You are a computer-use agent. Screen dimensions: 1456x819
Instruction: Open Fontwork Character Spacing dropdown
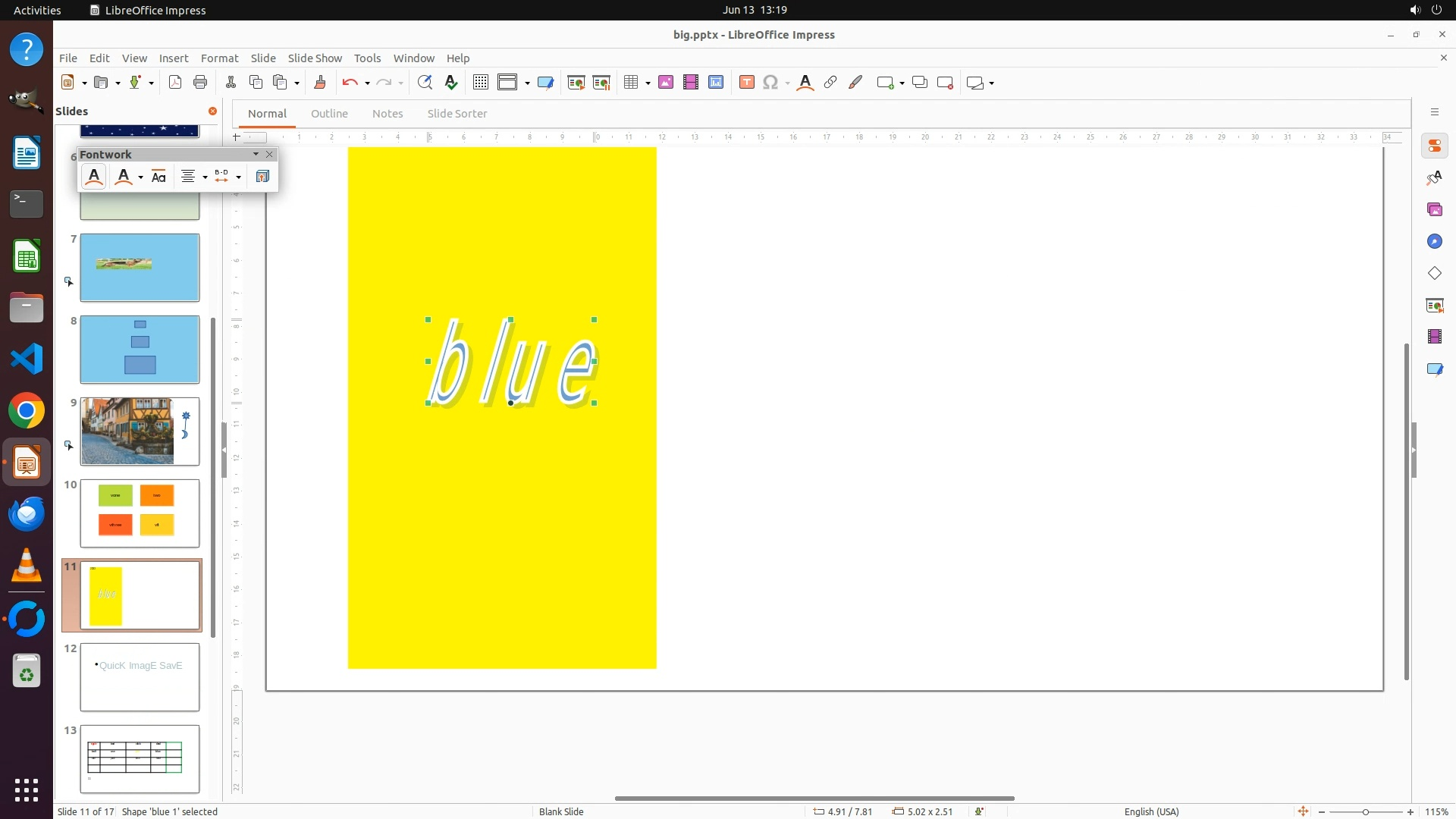coord(238,177)
